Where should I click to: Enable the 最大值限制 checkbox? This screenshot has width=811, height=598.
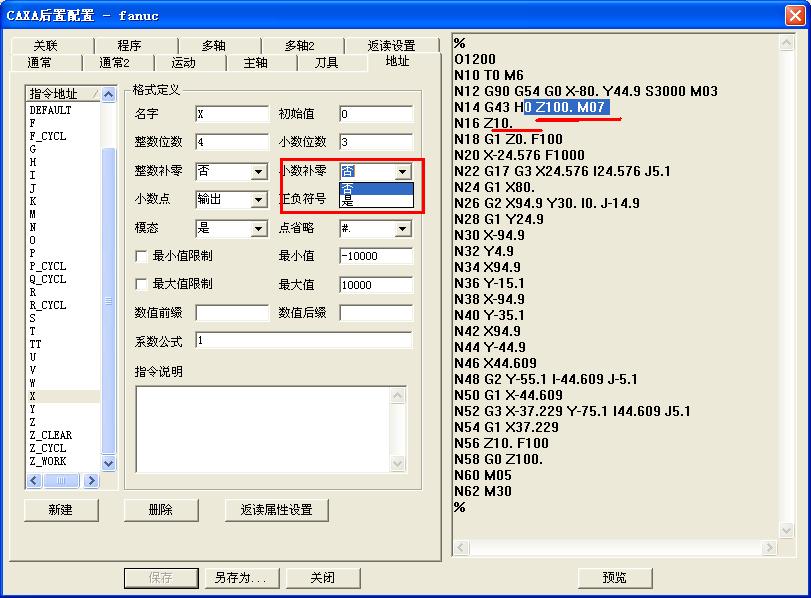141,284
